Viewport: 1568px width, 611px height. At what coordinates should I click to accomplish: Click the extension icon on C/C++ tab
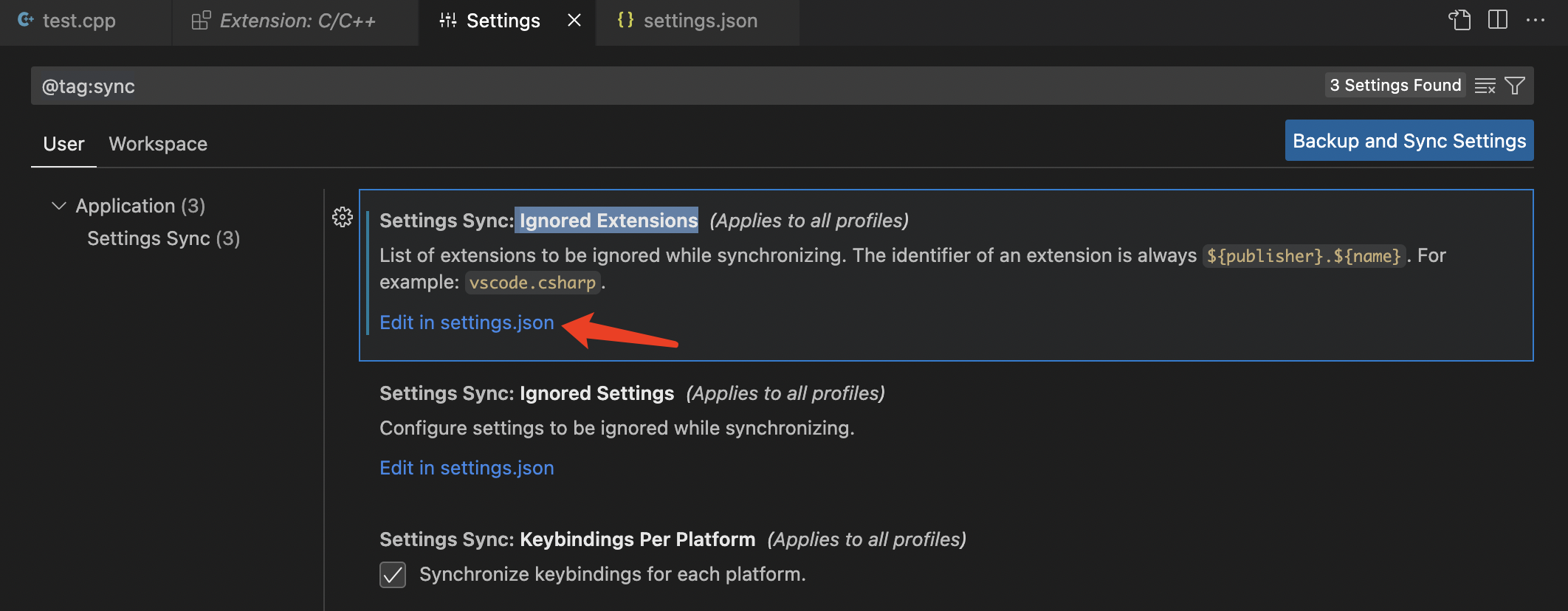tap(201, 20)
